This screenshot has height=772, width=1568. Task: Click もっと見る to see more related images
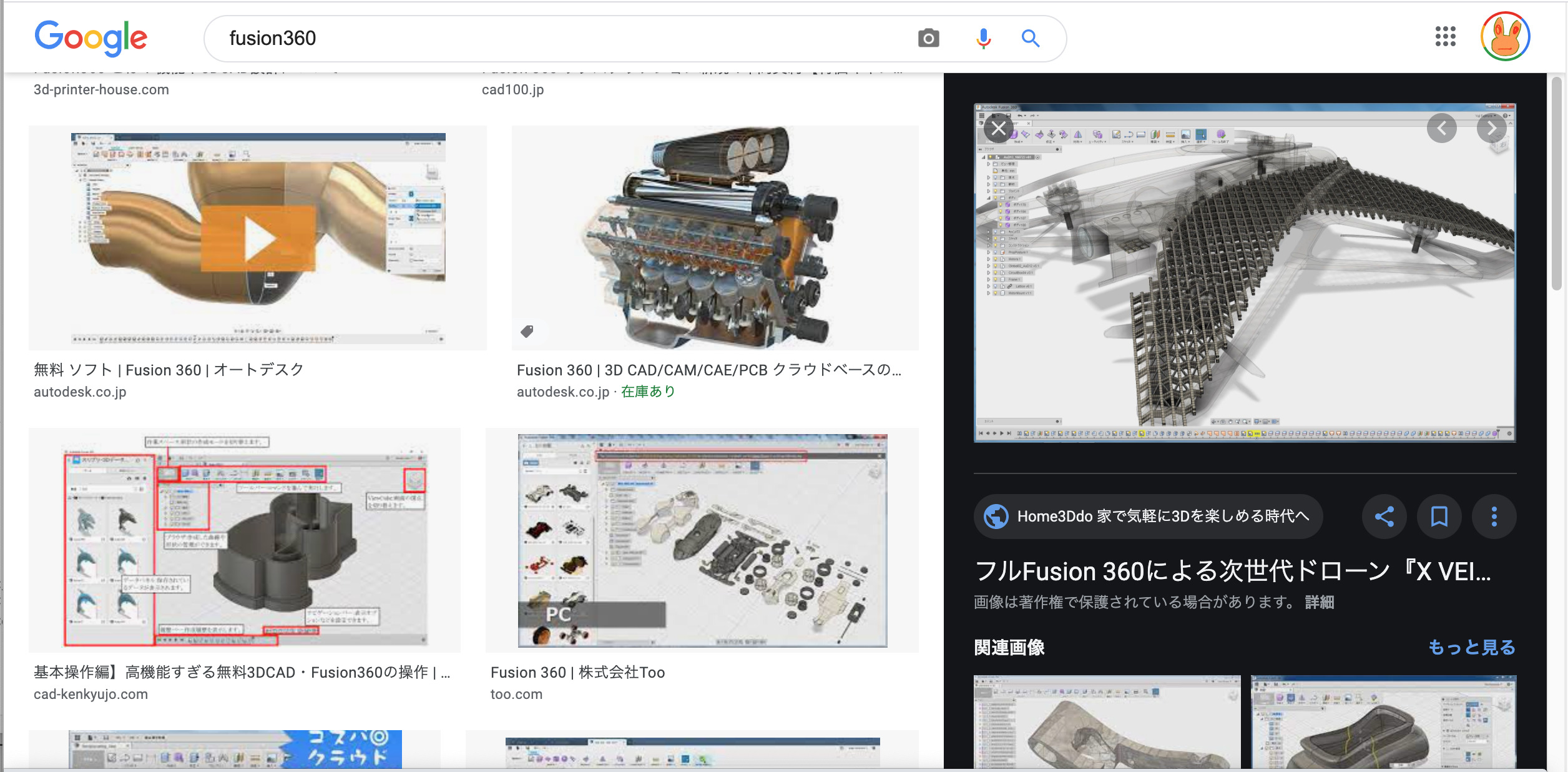[x=1471, y=647]
